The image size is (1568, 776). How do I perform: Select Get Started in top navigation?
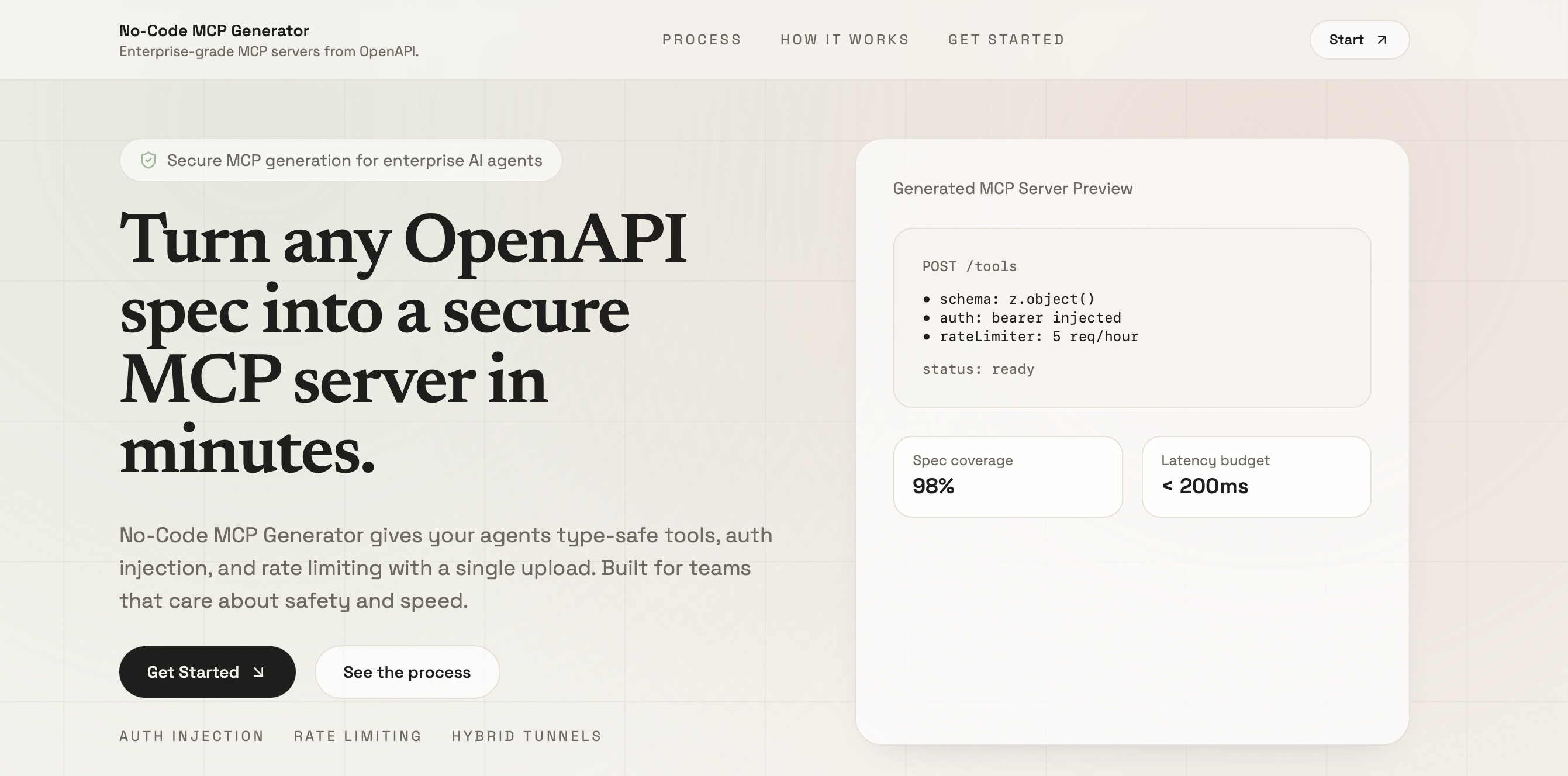click(x=1006, y=40)
